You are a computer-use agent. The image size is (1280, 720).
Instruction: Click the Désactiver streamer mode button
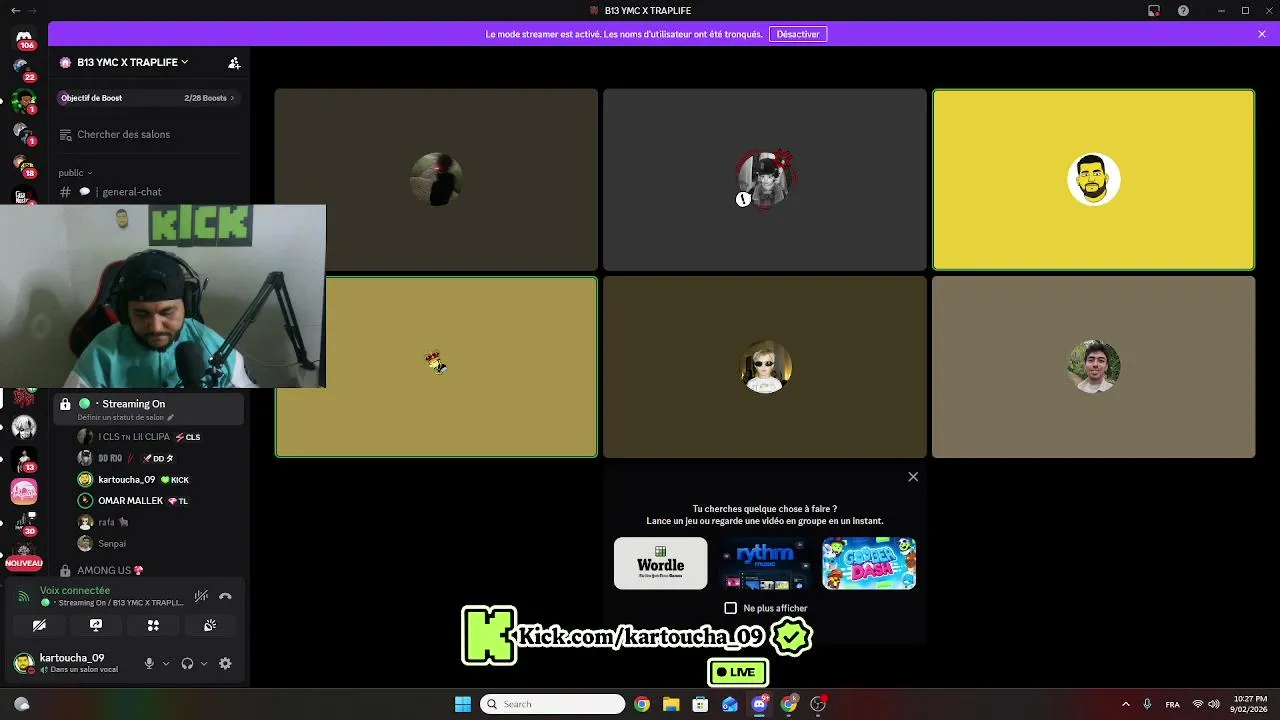coord(798,34)
